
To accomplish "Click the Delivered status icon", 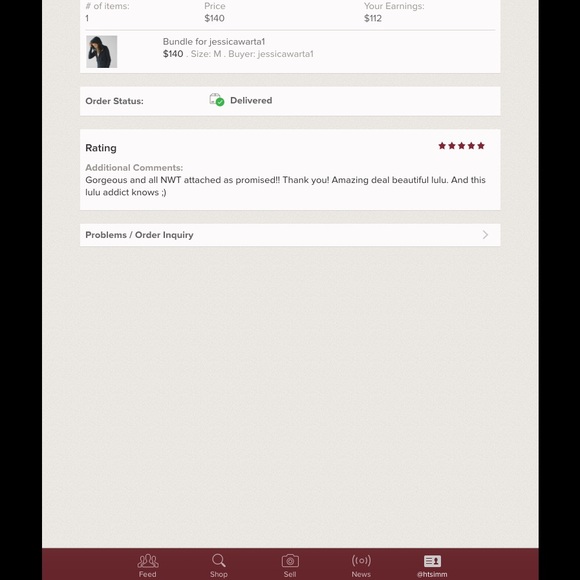I will point(217,100).
